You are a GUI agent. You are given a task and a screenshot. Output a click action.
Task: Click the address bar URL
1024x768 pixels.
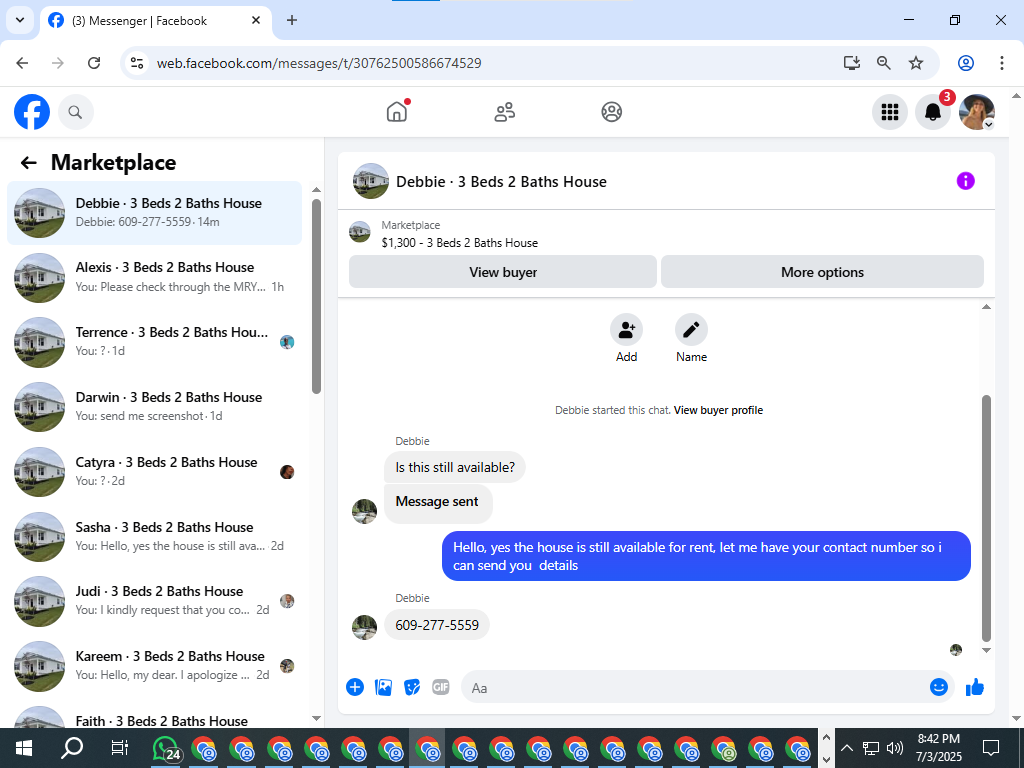click(319, 63)
